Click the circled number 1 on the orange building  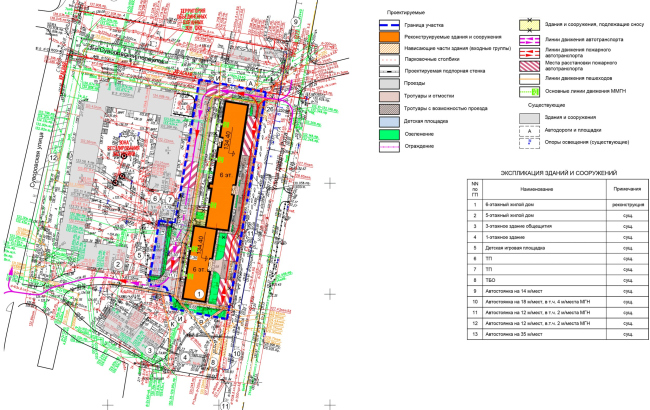(199, 294)
